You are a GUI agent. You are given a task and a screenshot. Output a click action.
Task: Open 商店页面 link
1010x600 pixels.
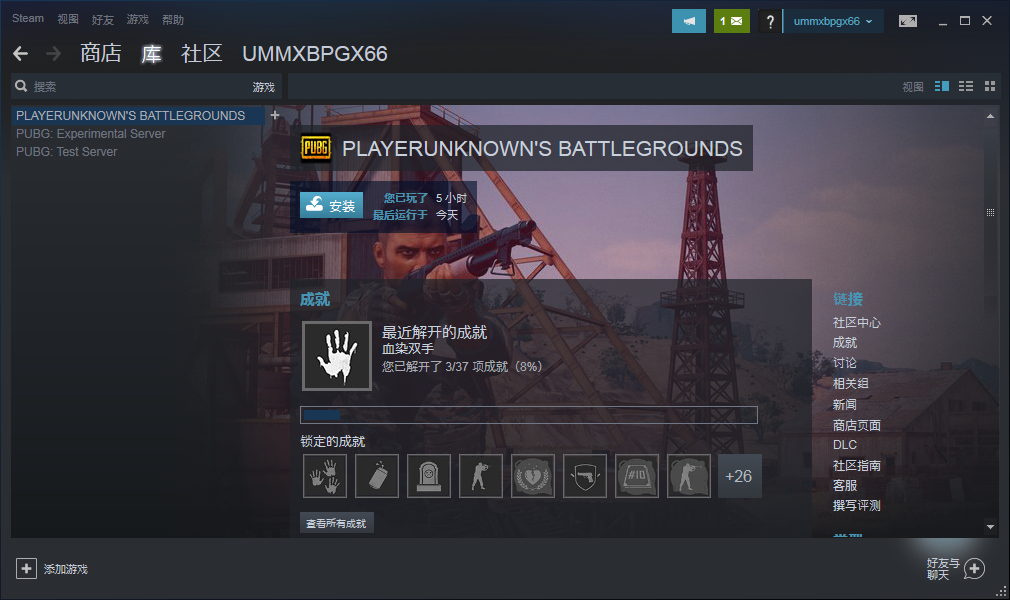point(856,425)
